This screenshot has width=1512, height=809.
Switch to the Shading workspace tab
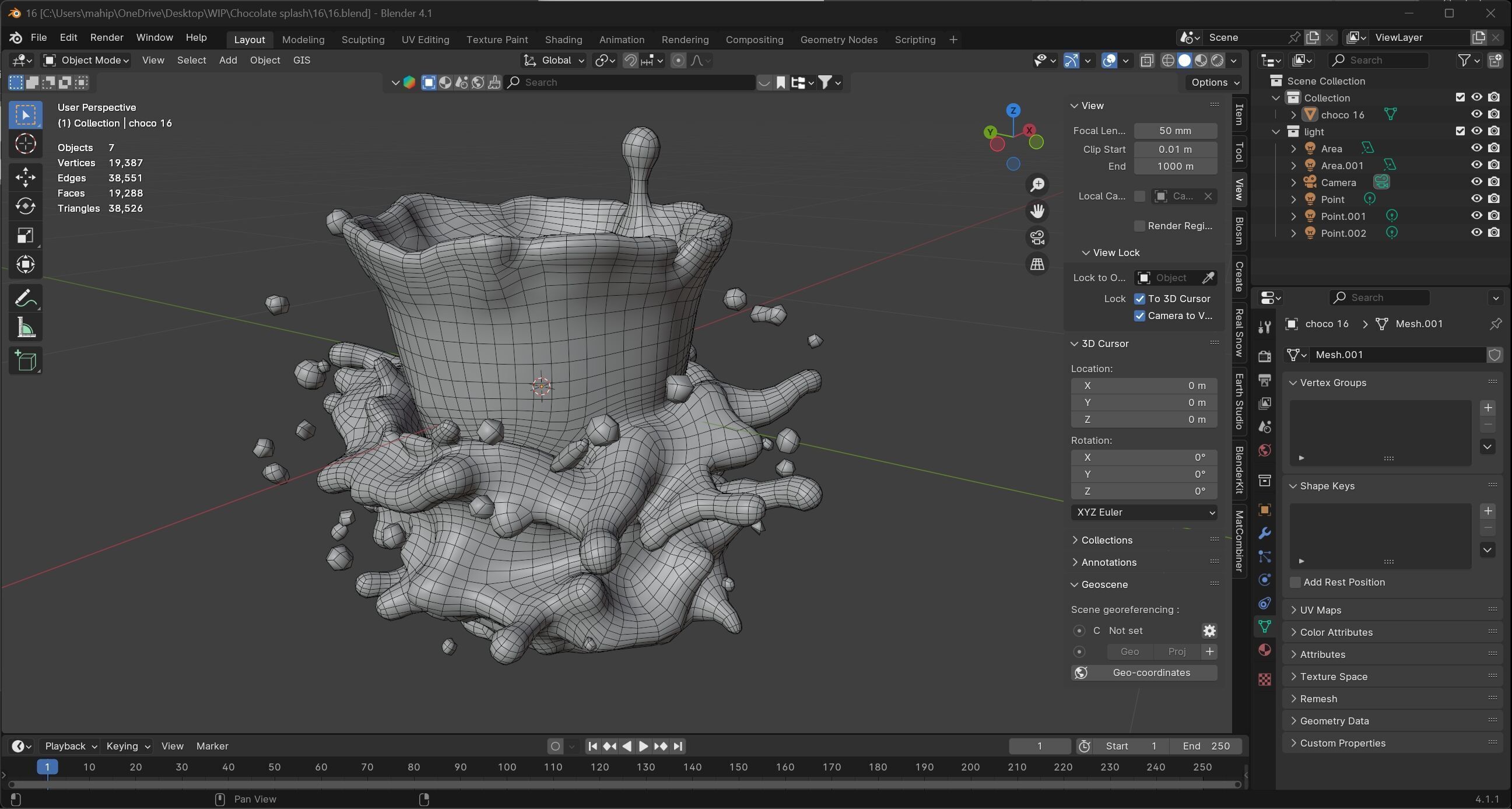pyautogui.click(x=563, y=39)
